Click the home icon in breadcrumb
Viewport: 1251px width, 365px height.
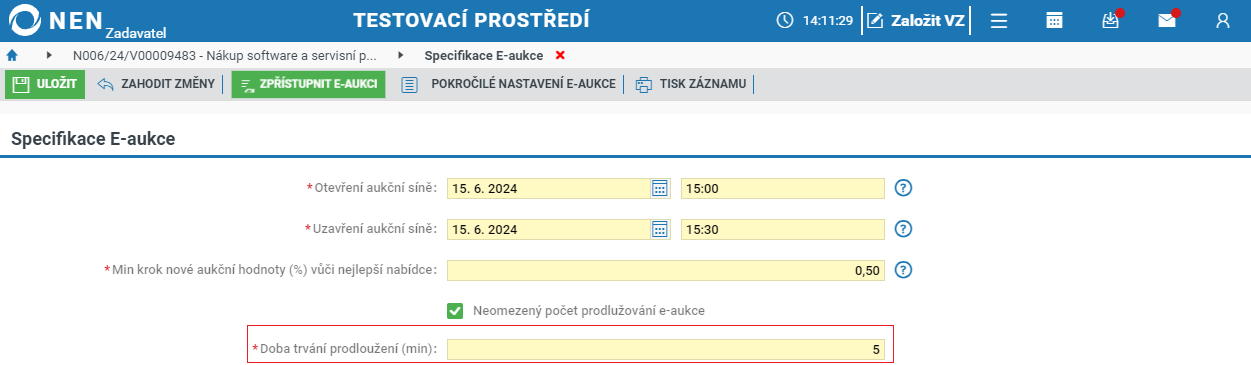[x=12, y=55]
